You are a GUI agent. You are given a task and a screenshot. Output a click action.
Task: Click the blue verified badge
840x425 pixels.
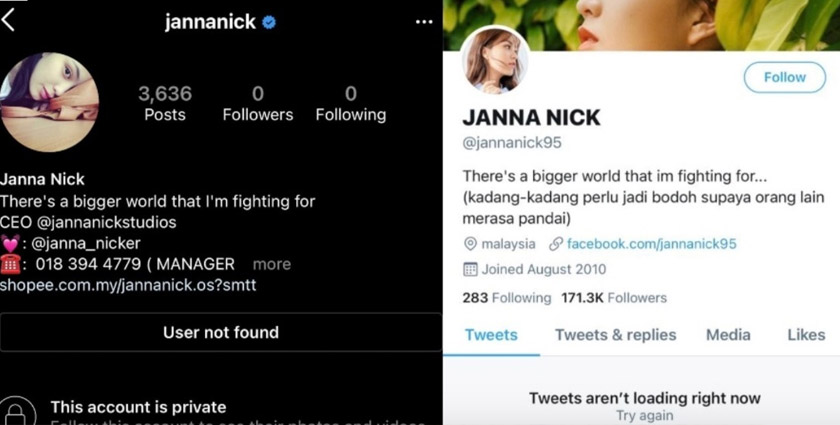tap(269, 22)
